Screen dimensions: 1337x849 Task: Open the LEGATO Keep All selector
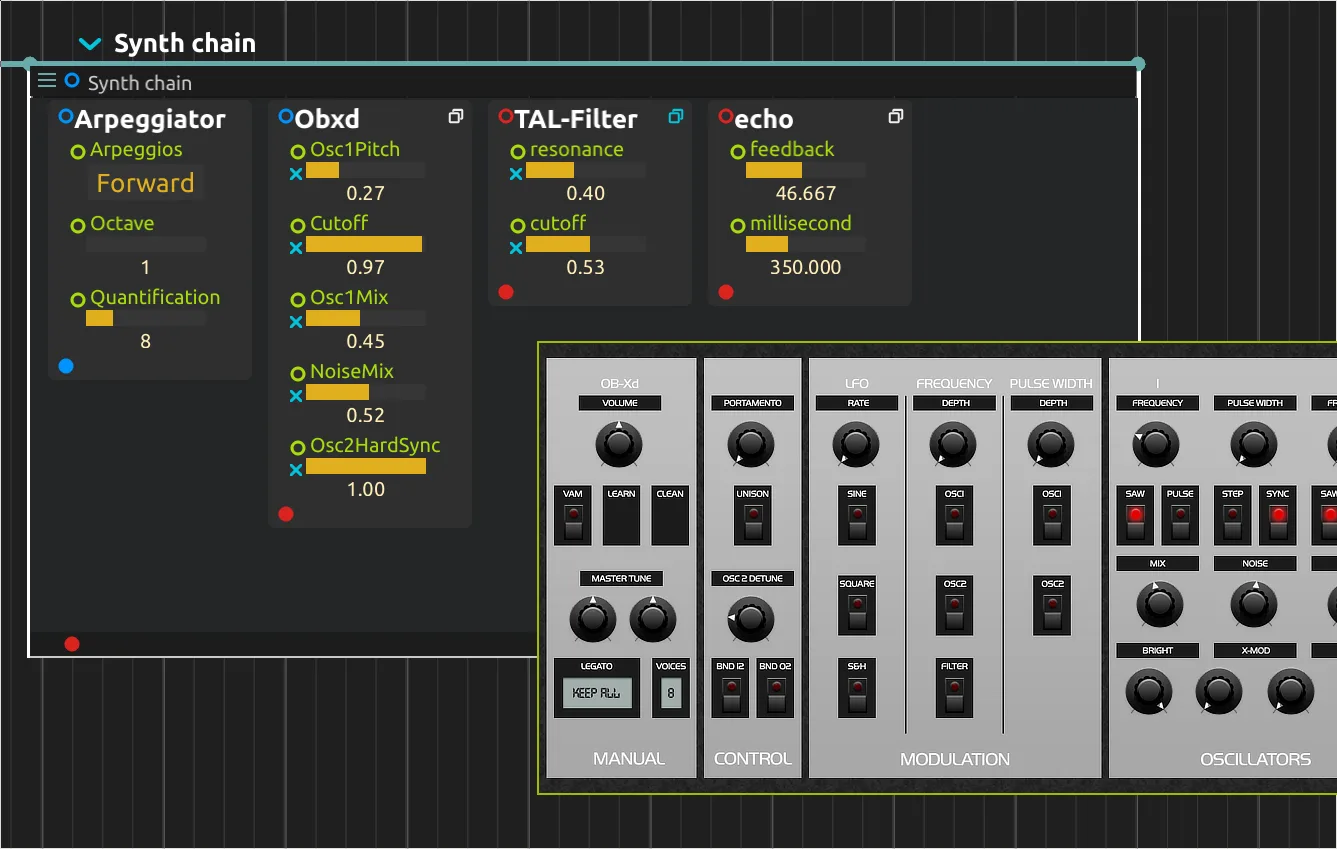(597, 693)
